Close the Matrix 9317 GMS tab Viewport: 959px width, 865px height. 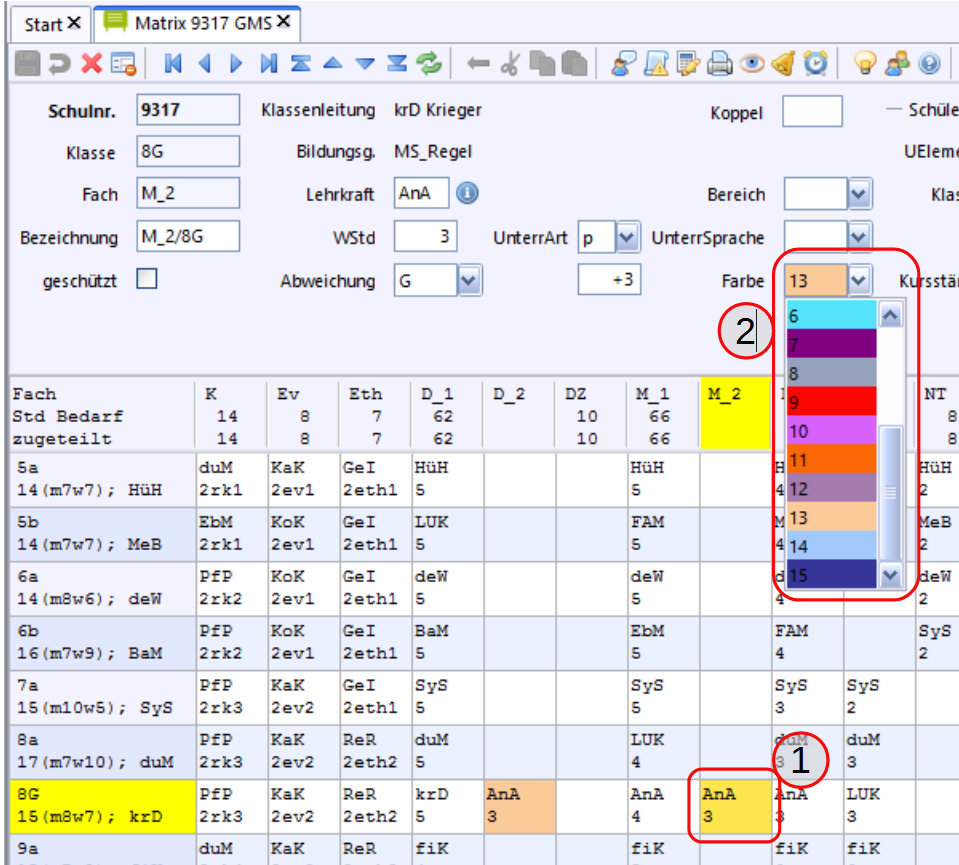tap(283, 21)
